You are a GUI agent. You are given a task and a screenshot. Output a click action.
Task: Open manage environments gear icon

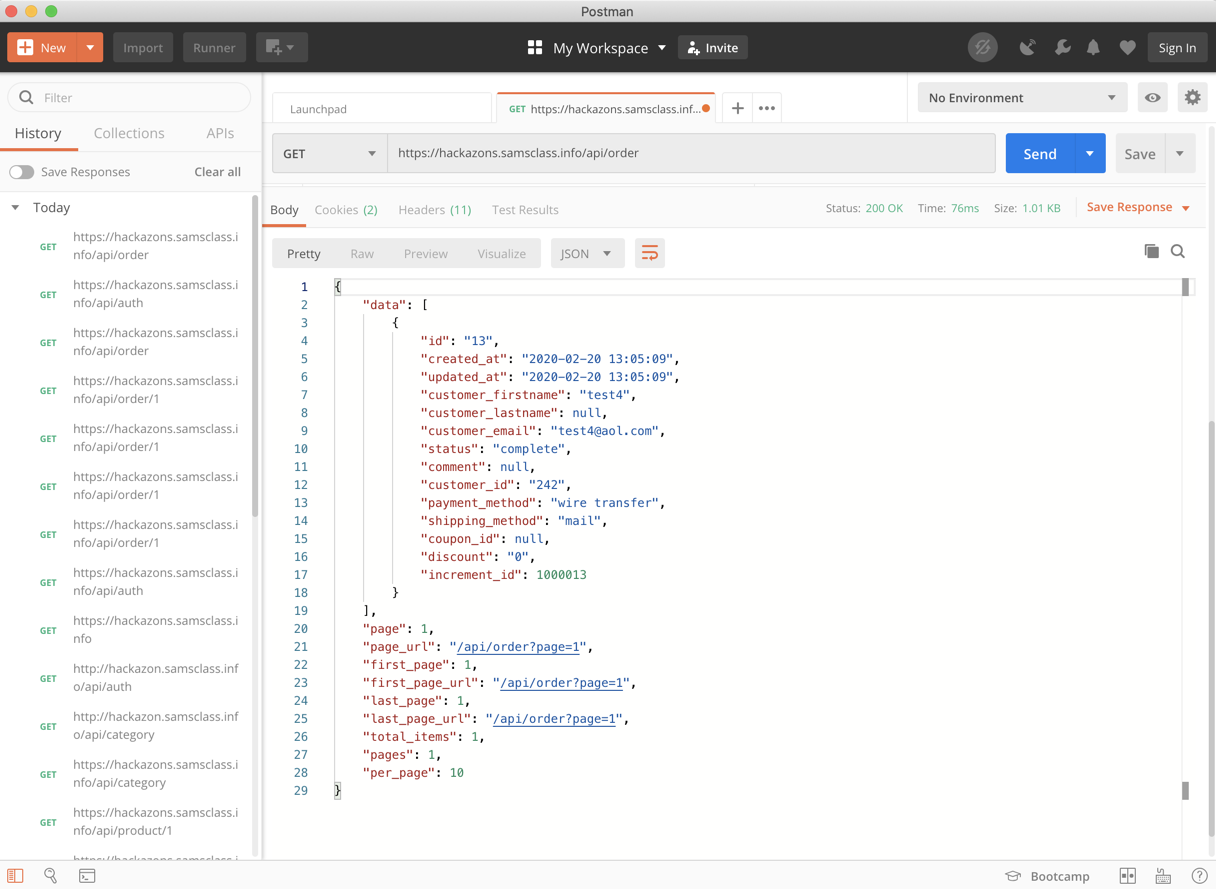(1192, 98)
